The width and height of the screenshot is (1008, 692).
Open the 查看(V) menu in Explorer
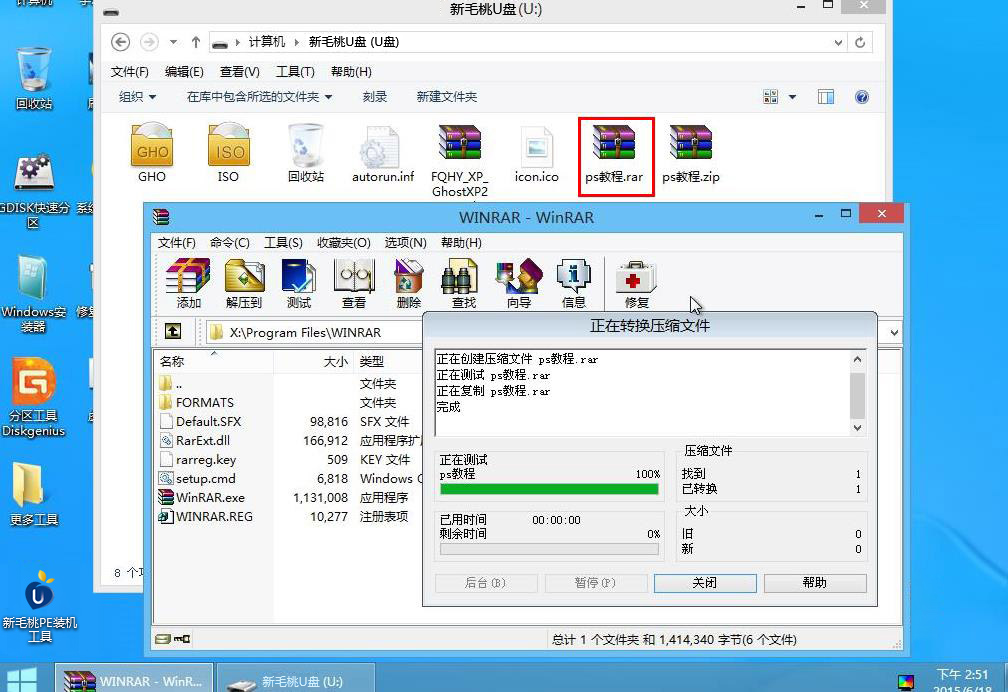coord(239,71)
